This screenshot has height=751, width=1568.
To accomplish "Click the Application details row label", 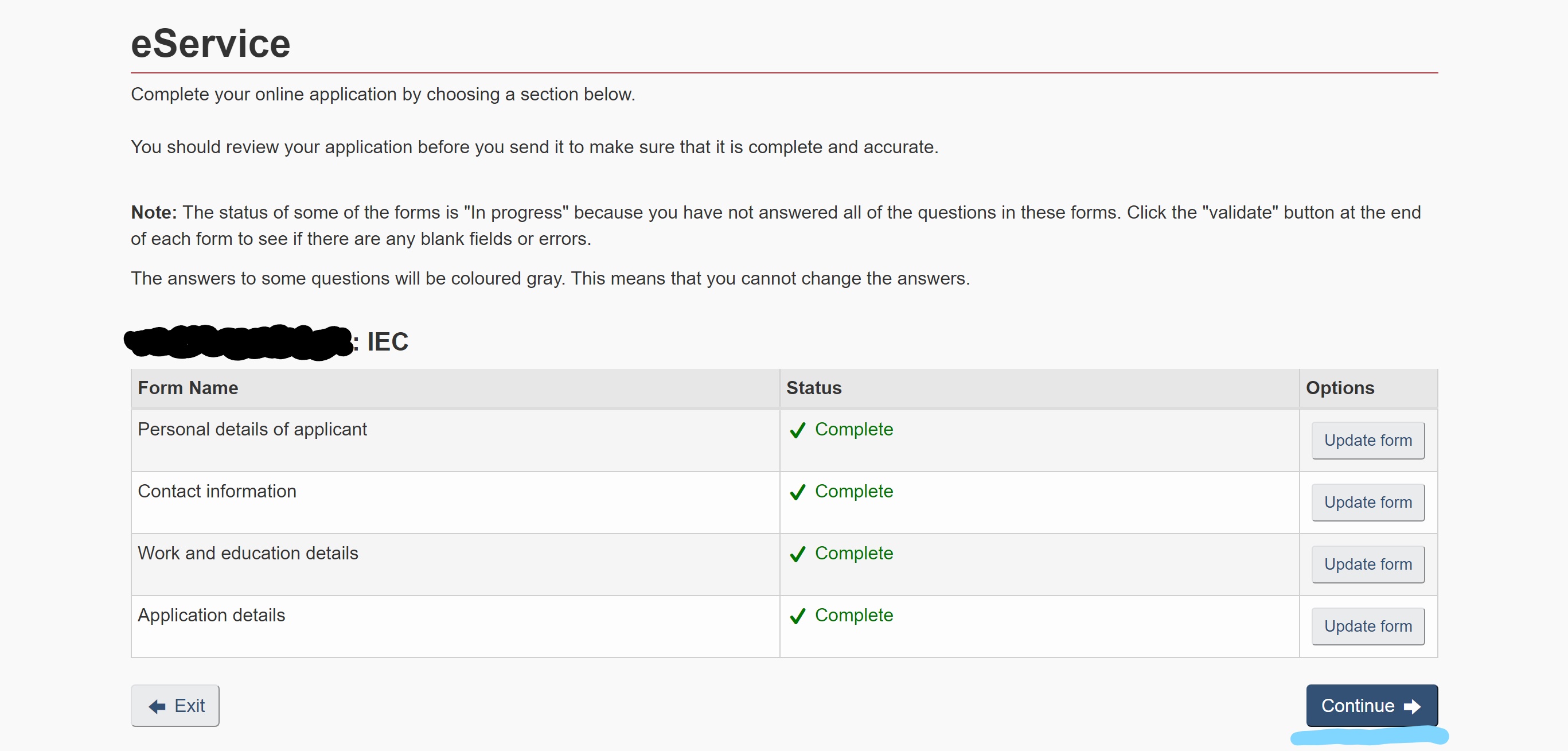I will [211, 615].
